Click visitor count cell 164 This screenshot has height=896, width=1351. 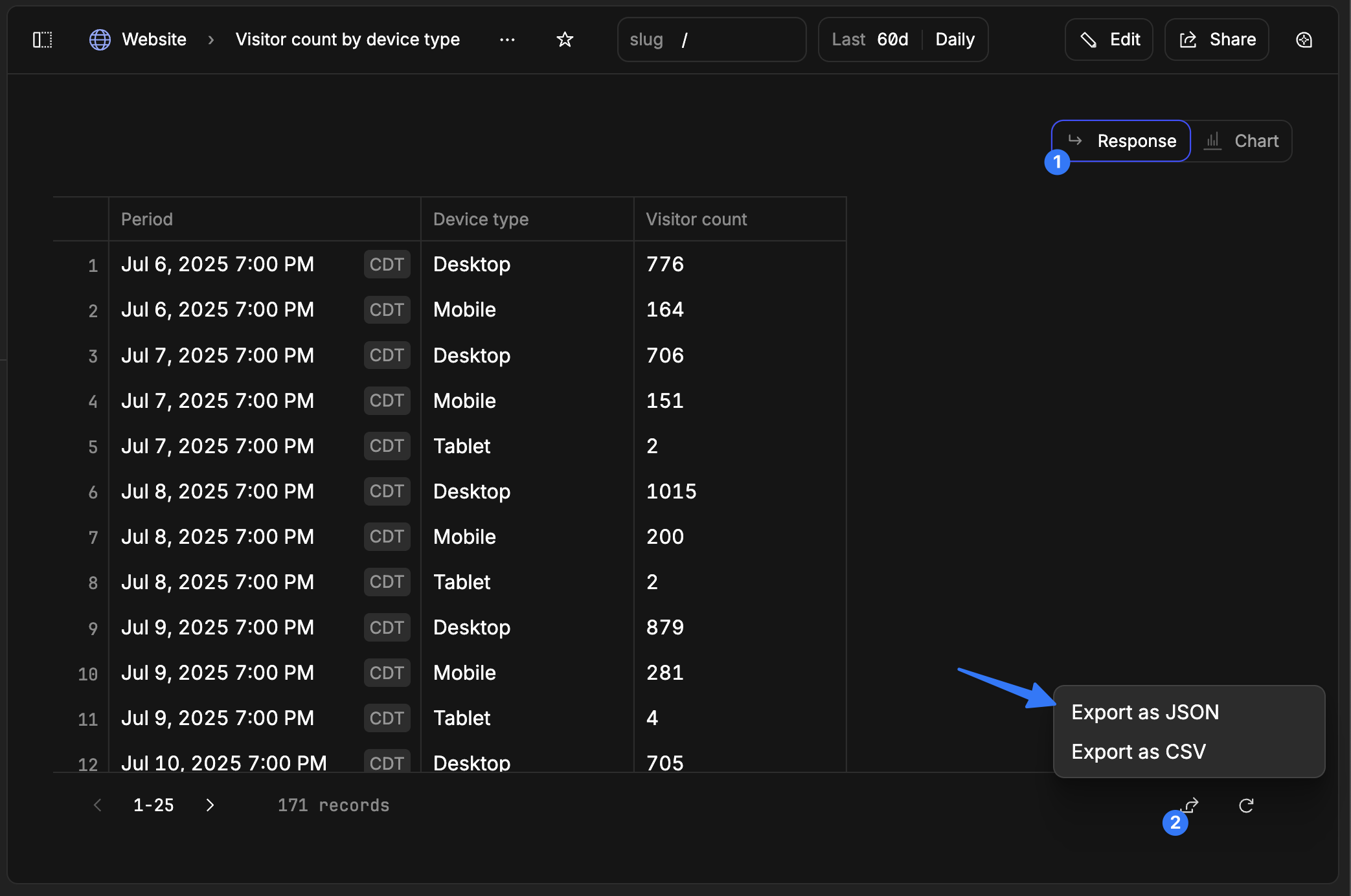tap(665, 309)
